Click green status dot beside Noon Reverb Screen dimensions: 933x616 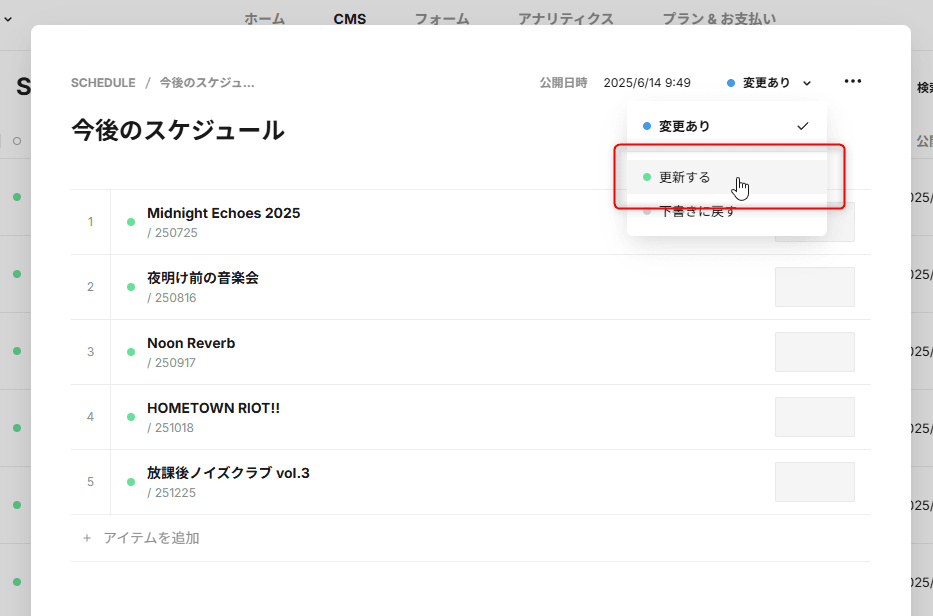click(131, 352)
